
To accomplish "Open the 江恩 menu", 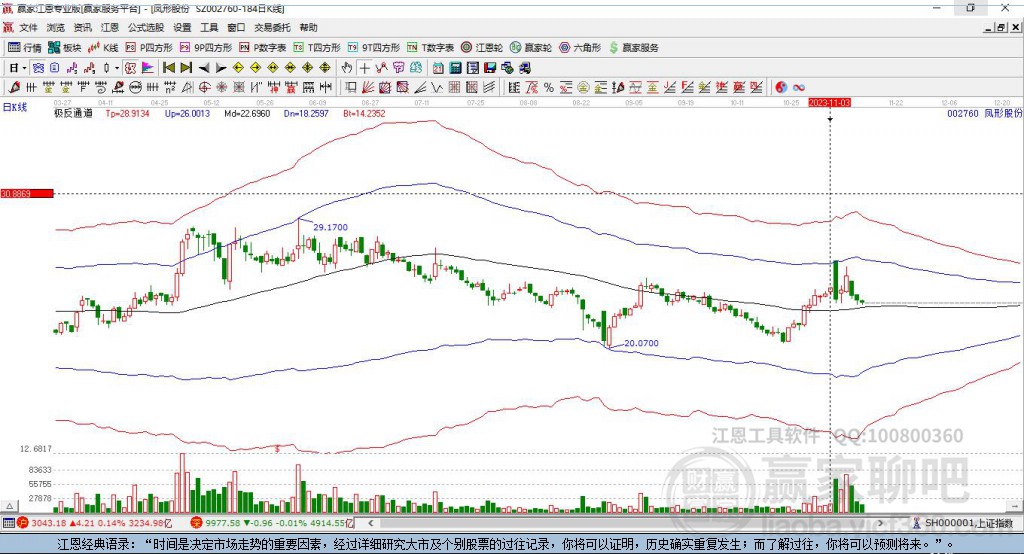I will coord(109,28).
